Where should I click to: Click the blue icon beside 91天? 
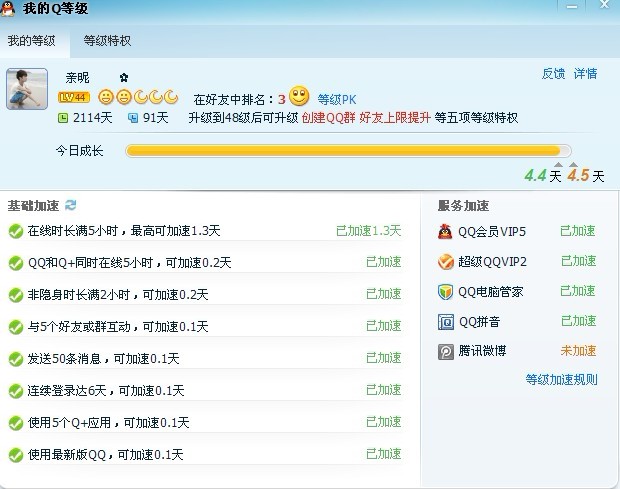click(x=133, y=118)
